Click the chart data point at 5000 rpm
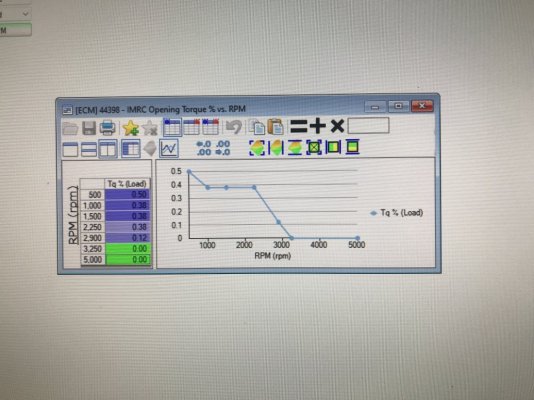 [357, 238]
